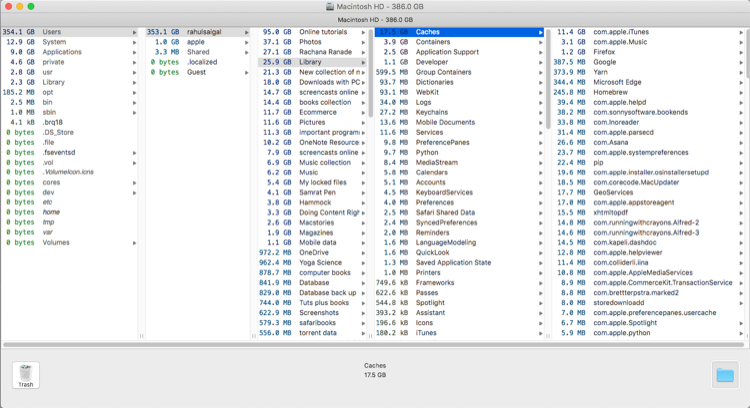The image size is (750, 408).
Task: Select the Keychains folder
Action: 460,112
